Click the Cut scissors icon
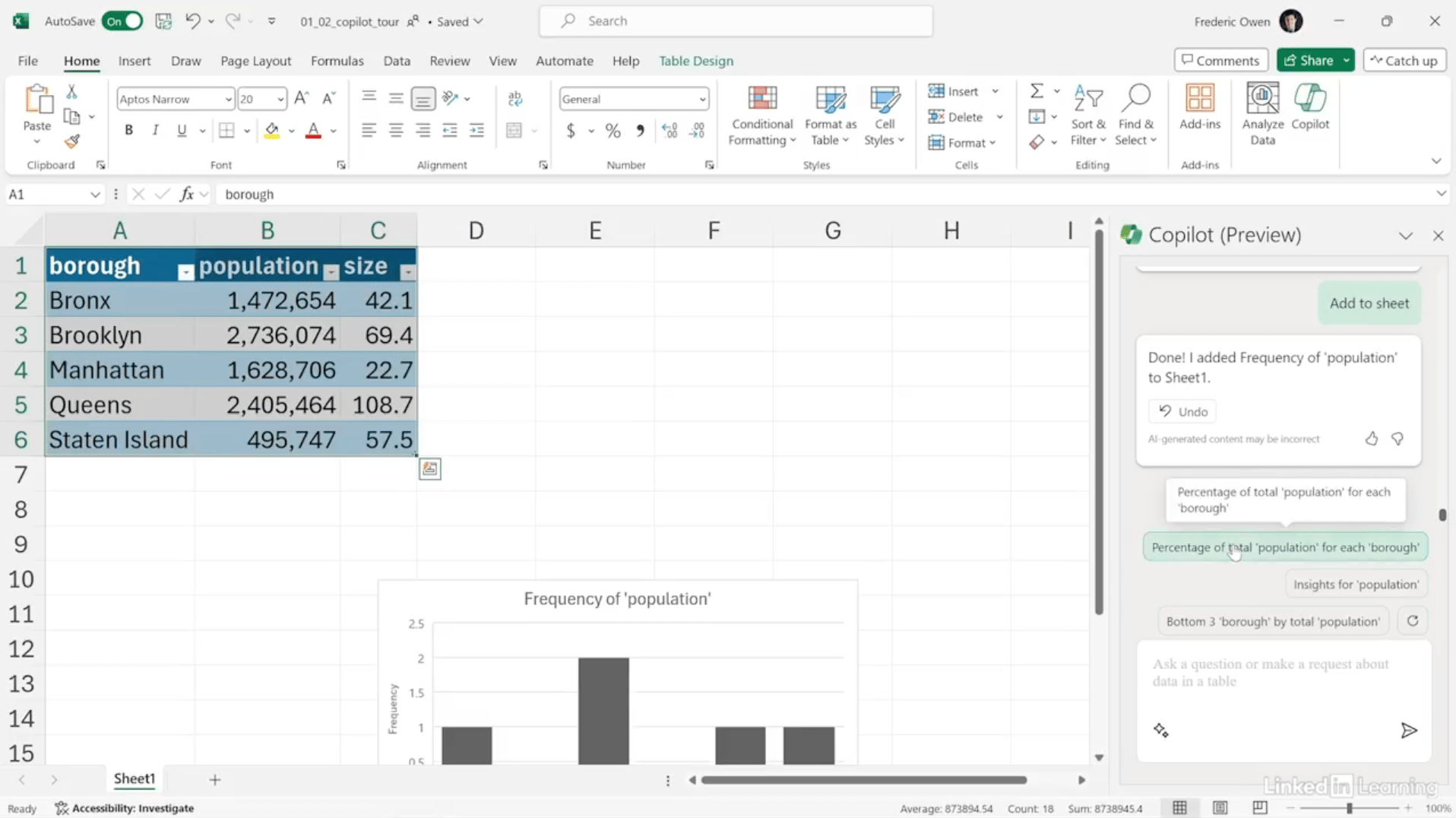This screenshot has width=1456, height=818. [x=72, y=91]
